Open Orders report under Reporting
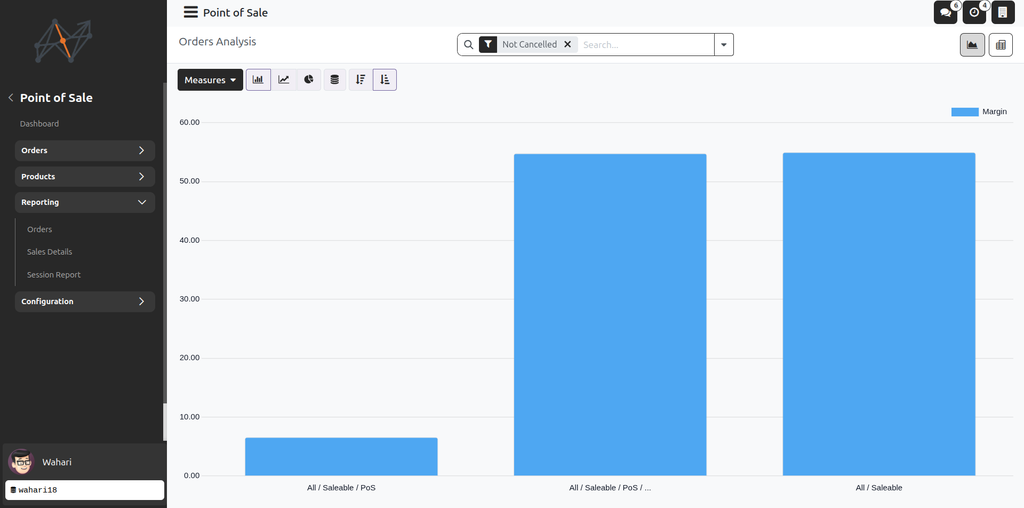The height and width of the screenshot is (508, 1024). [40, 229]
